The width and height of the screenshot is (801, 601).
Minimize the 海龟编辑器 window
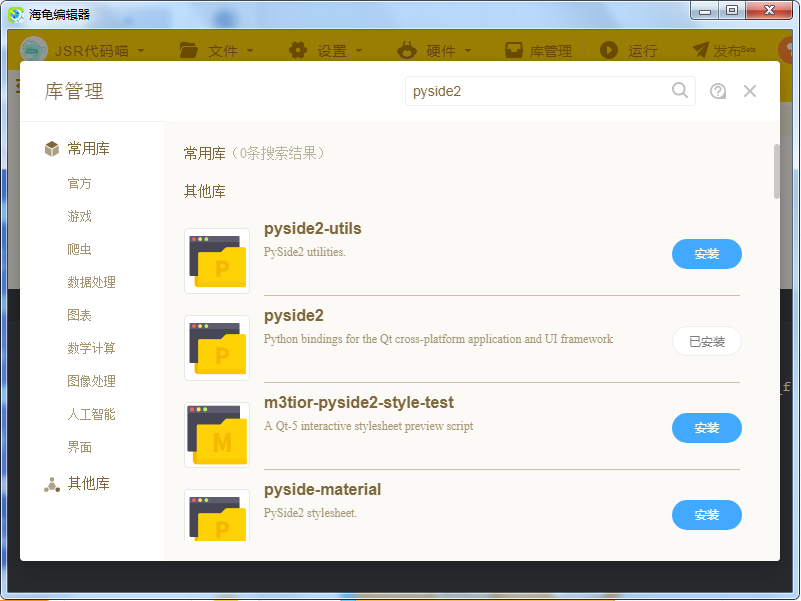[x=704, y=11]
